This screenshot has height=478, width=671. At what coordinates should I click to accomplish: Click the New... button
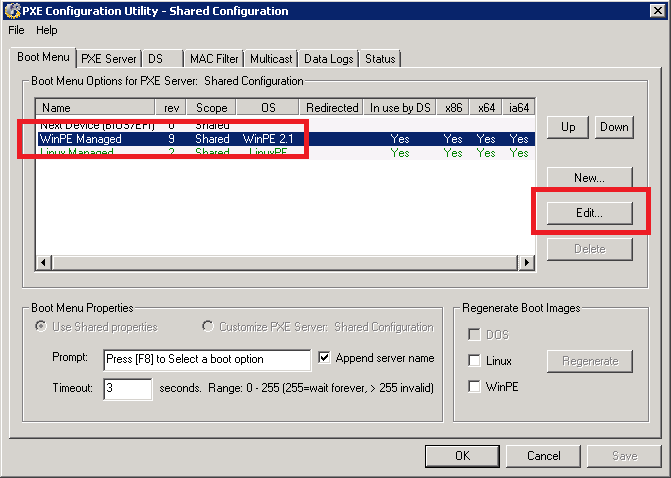coord(589,178)
